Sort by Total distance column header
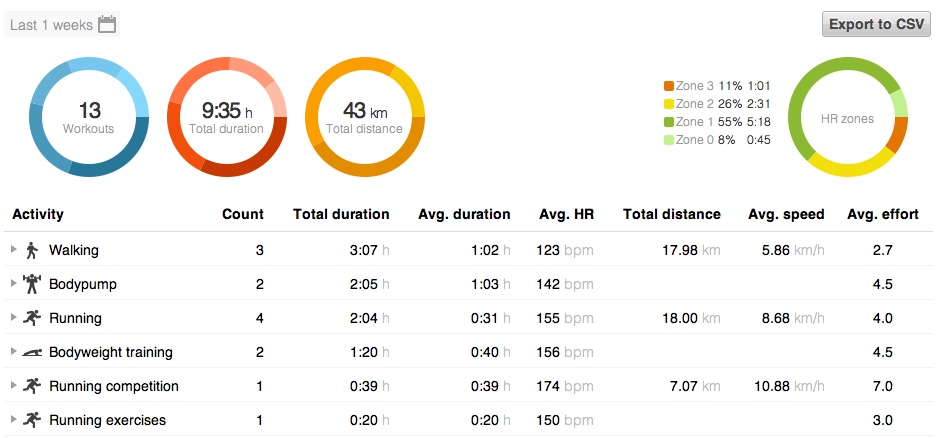Image resolution: width=938 pixels, height=438 pixels. (x=671, y=214)
